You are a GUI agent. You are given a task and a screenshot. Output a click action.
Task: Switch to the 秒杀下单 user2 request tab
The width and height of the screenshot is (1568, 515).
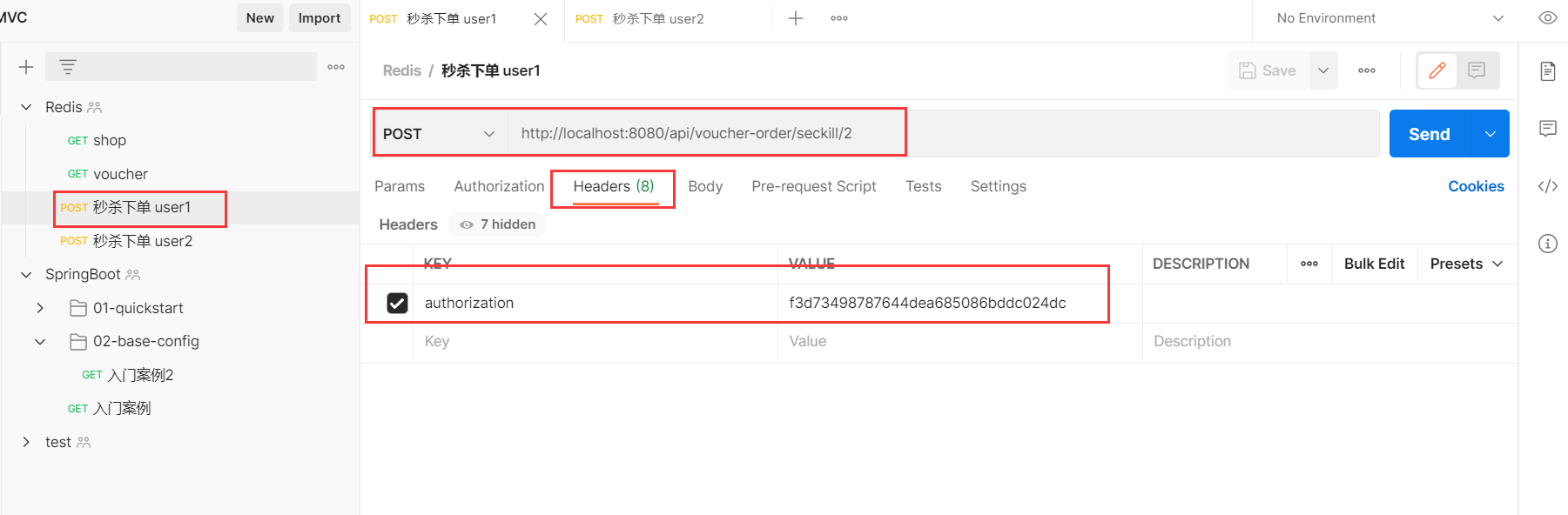click(x=668, y=19)
